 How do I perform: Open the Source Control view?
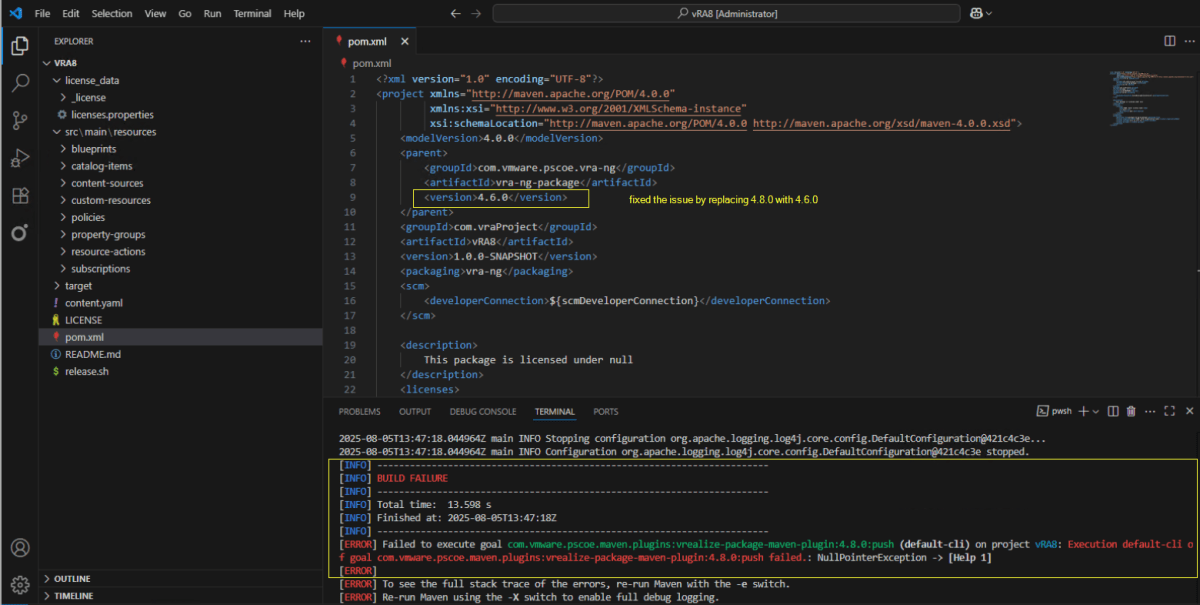click(x=20, y=121)
